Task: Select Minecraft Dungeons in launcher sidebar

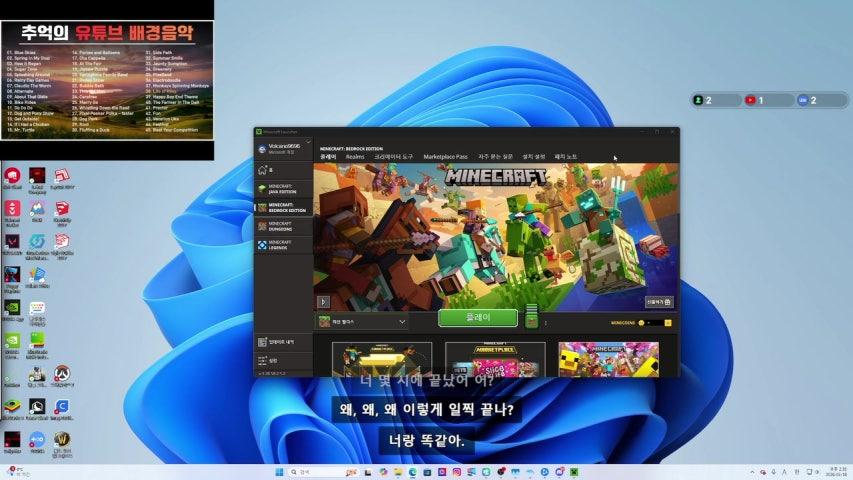Action: (x=283, y=226)
